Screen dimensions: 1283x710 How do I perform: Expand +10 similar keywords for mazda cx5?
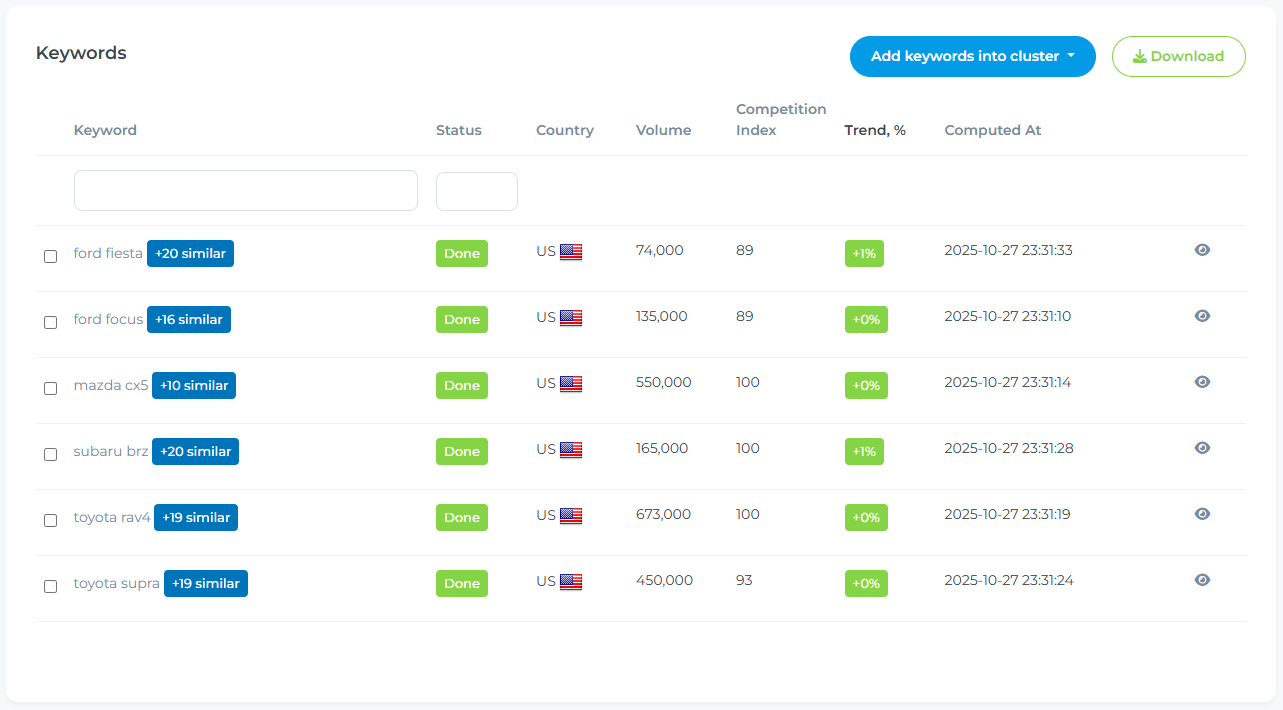194,386
